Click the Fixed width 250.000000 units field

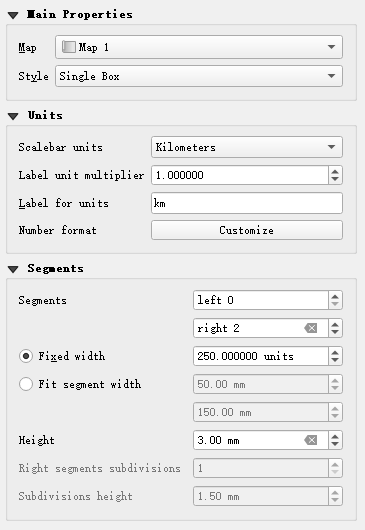tap(261, 356)
